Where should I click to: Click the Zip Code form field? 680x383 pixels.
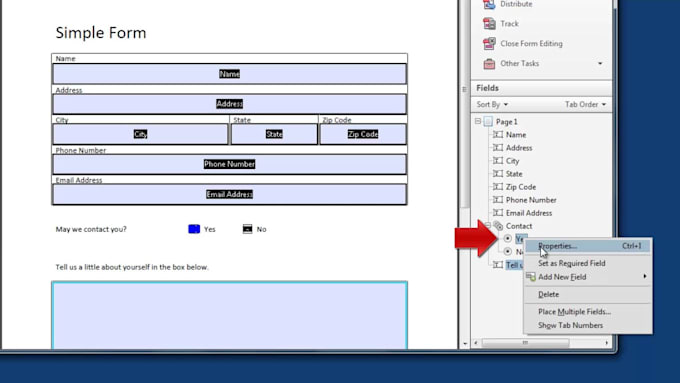pyautogui.click(x=363, y=134)
